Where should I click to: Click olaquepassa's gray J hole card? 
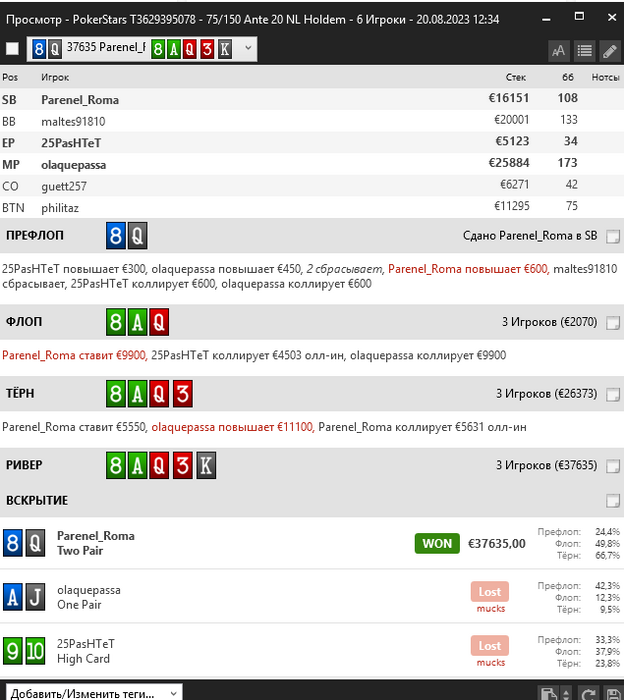(35, 597)
